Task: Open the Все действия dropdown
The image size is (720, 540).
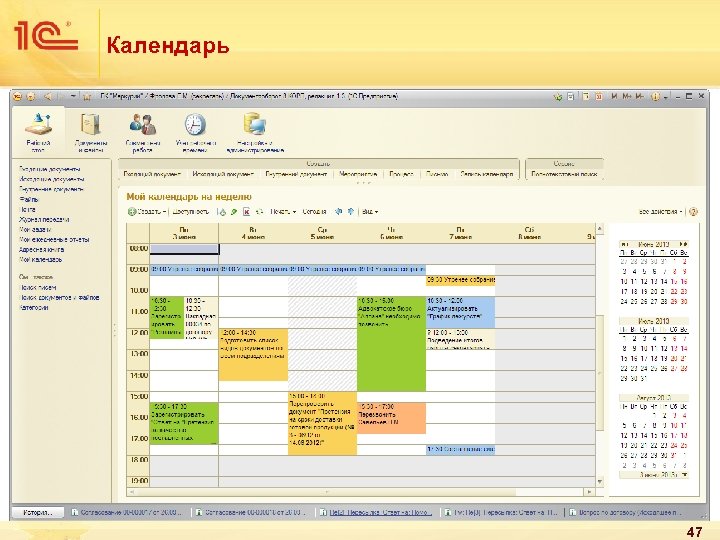Action: click(660, 212)
